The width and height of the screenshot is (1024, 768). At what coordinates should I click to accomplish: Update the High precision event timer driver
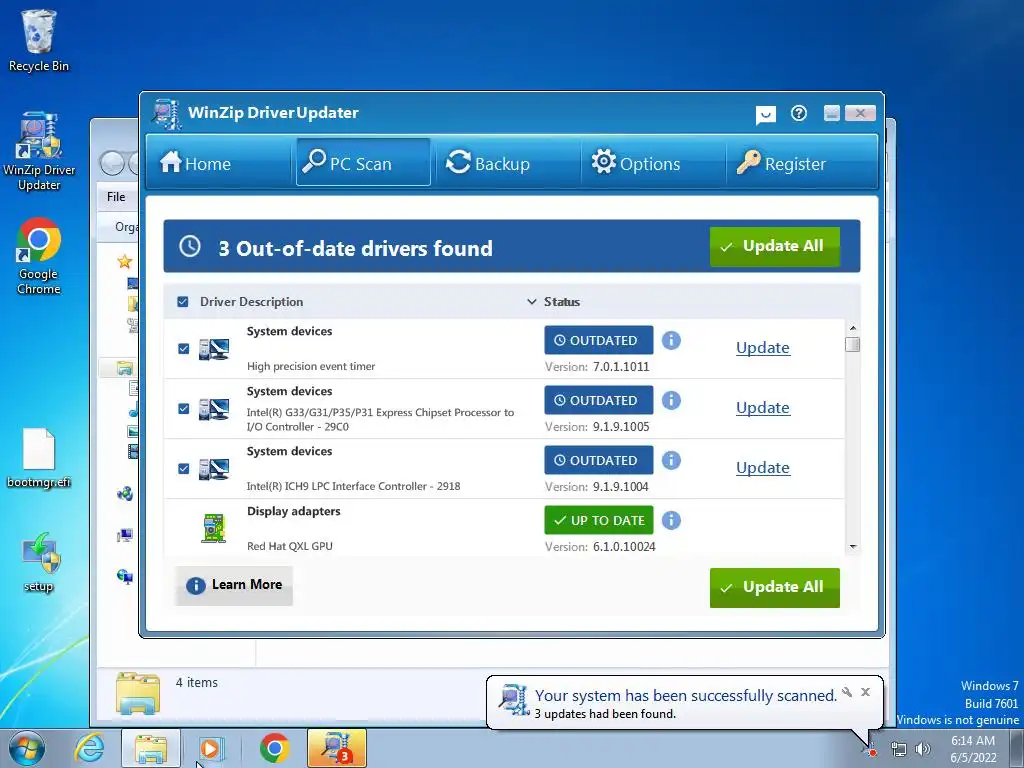click(763, 347)
